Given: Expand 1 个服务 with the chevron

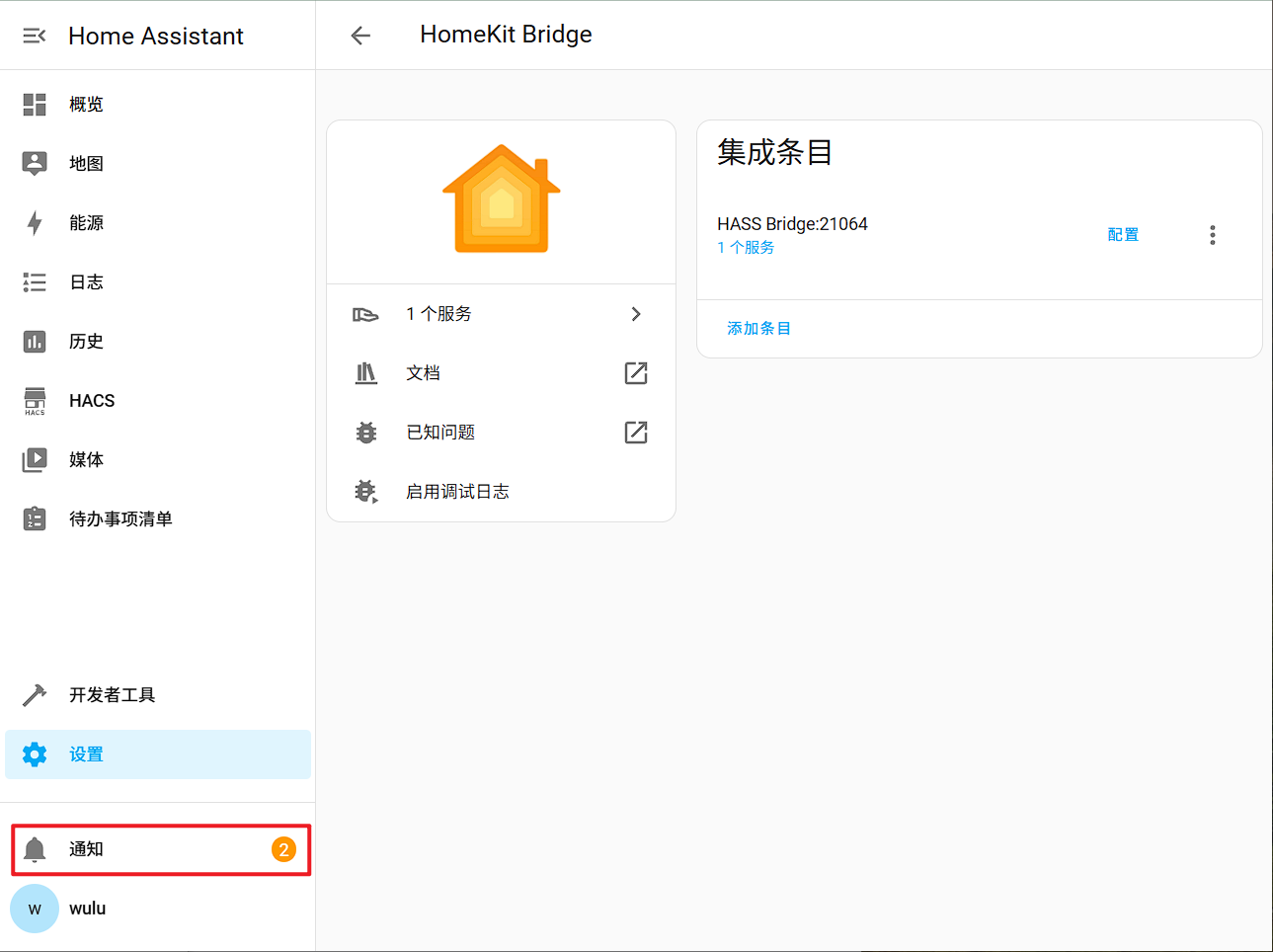Looking at the screenshot, I should [x=636, y=314].
